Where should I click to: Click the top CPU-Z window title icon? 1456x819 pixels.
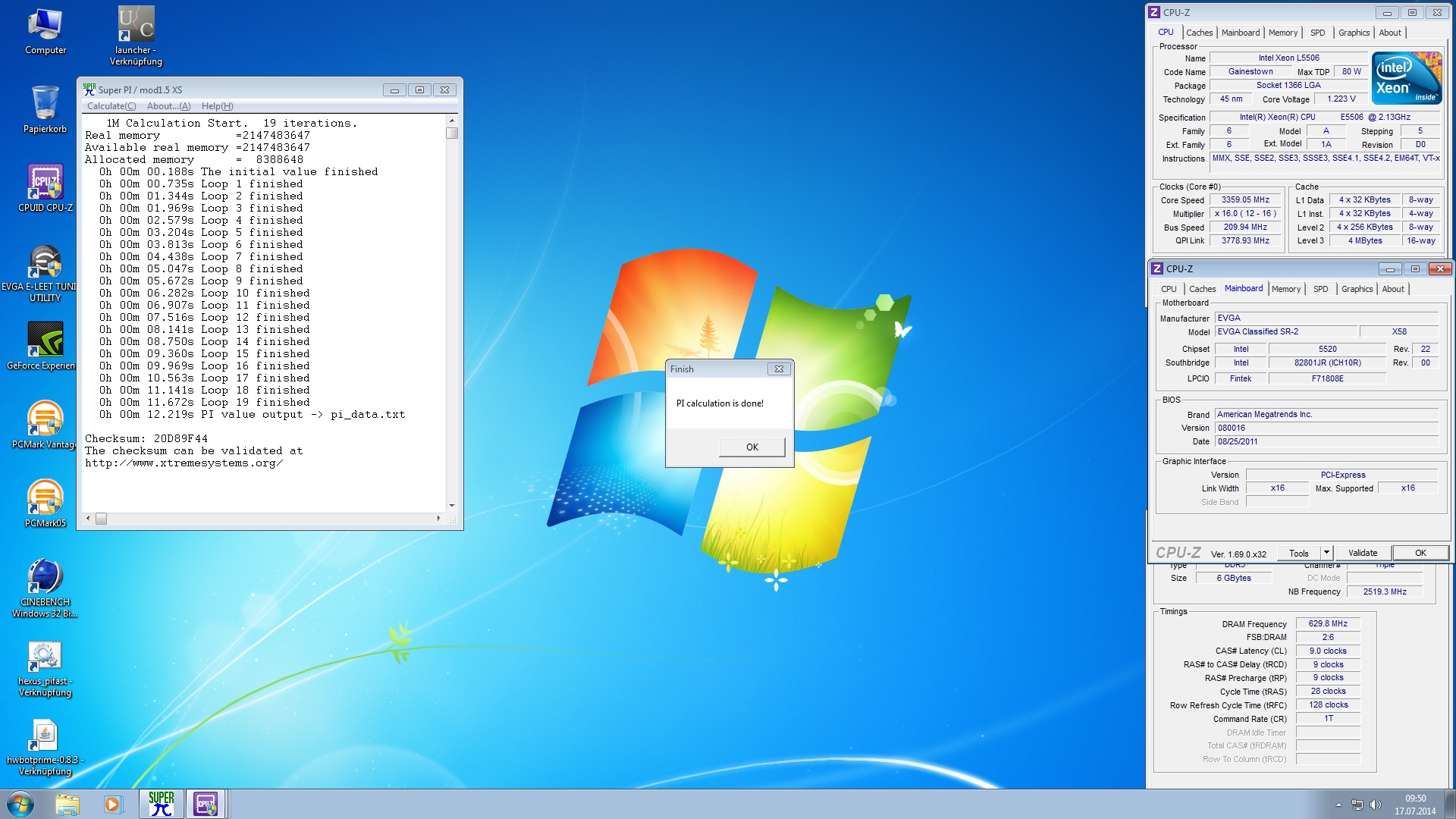1154,12
